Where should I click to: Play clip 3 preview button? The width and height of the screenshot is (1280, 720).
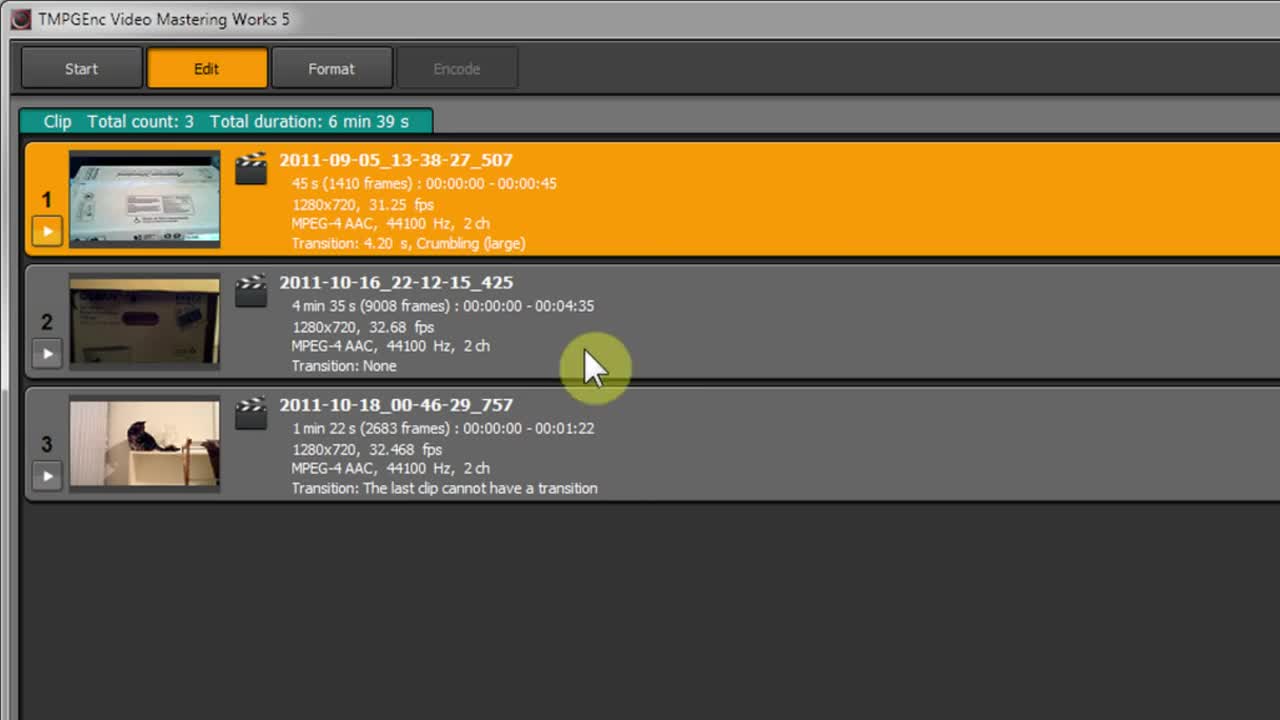click(47, 476)
